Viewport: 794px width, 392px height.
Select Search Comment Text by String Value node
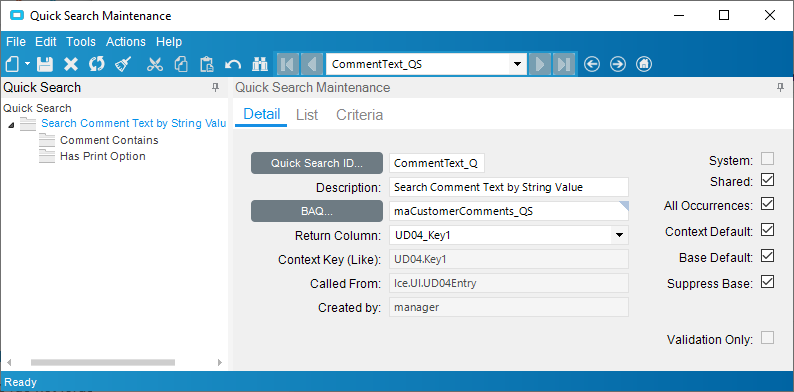coord(133,124)
